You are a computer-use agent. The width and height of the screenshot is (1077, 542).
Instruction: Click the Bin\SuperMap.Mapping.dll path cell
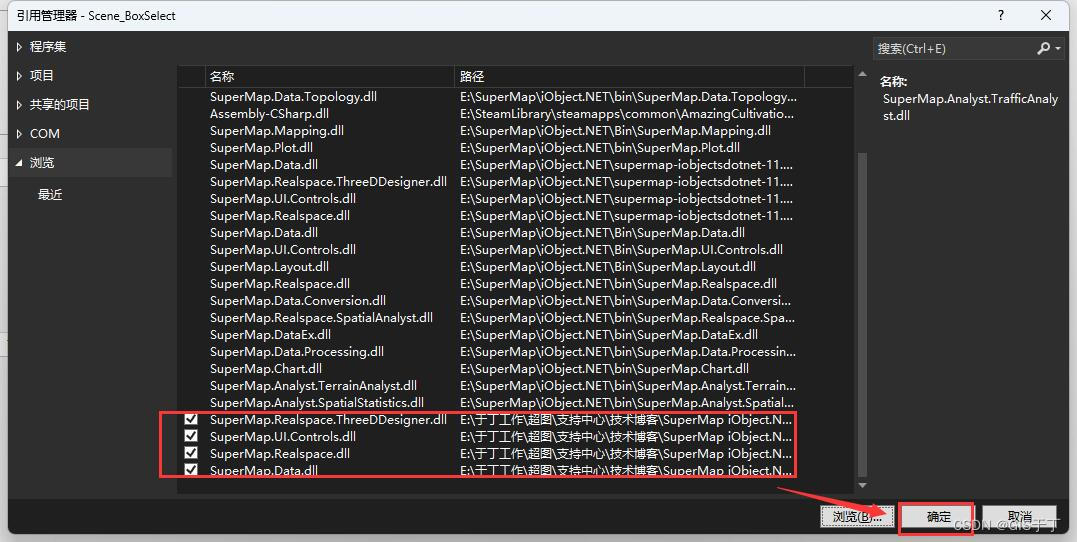click(x=615, y=131)
